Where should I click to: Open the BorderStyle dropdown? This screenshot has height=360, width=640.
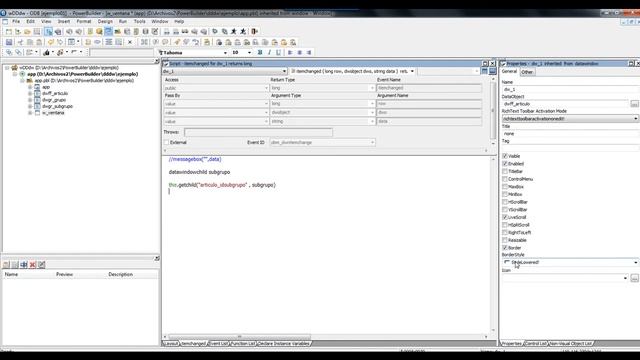(x=636, y=262)
